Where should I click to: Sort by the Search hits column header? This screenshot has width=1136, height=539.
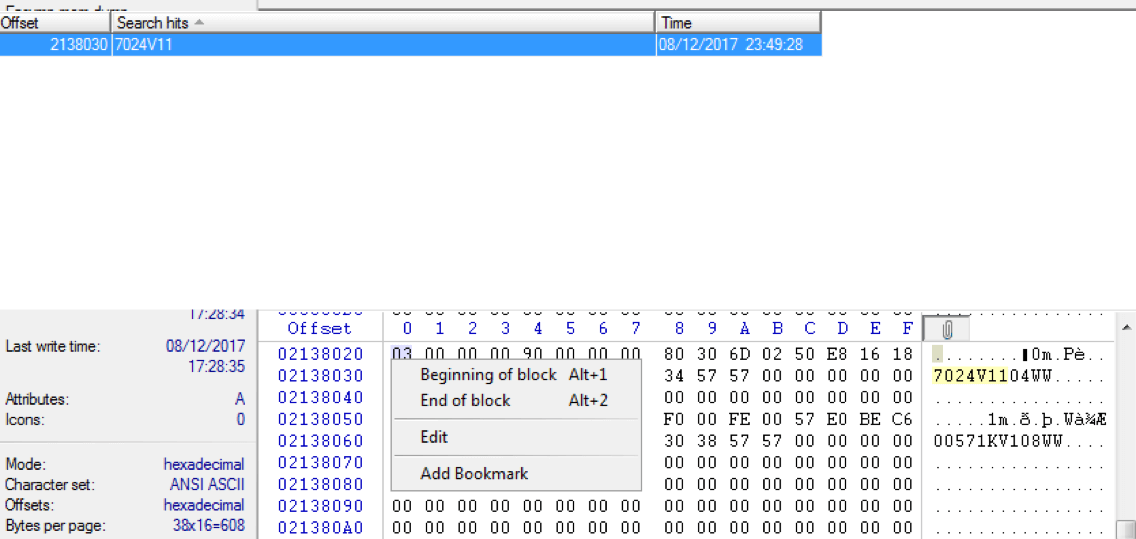[x=383, y=22]
